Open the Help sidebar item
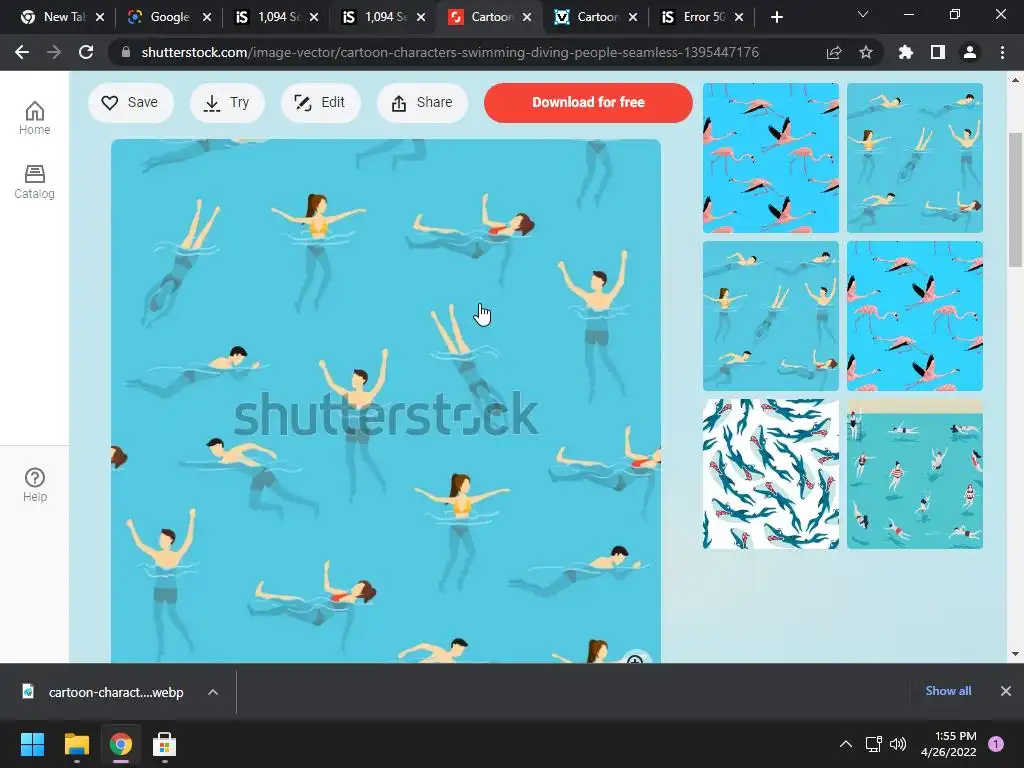 35,485
